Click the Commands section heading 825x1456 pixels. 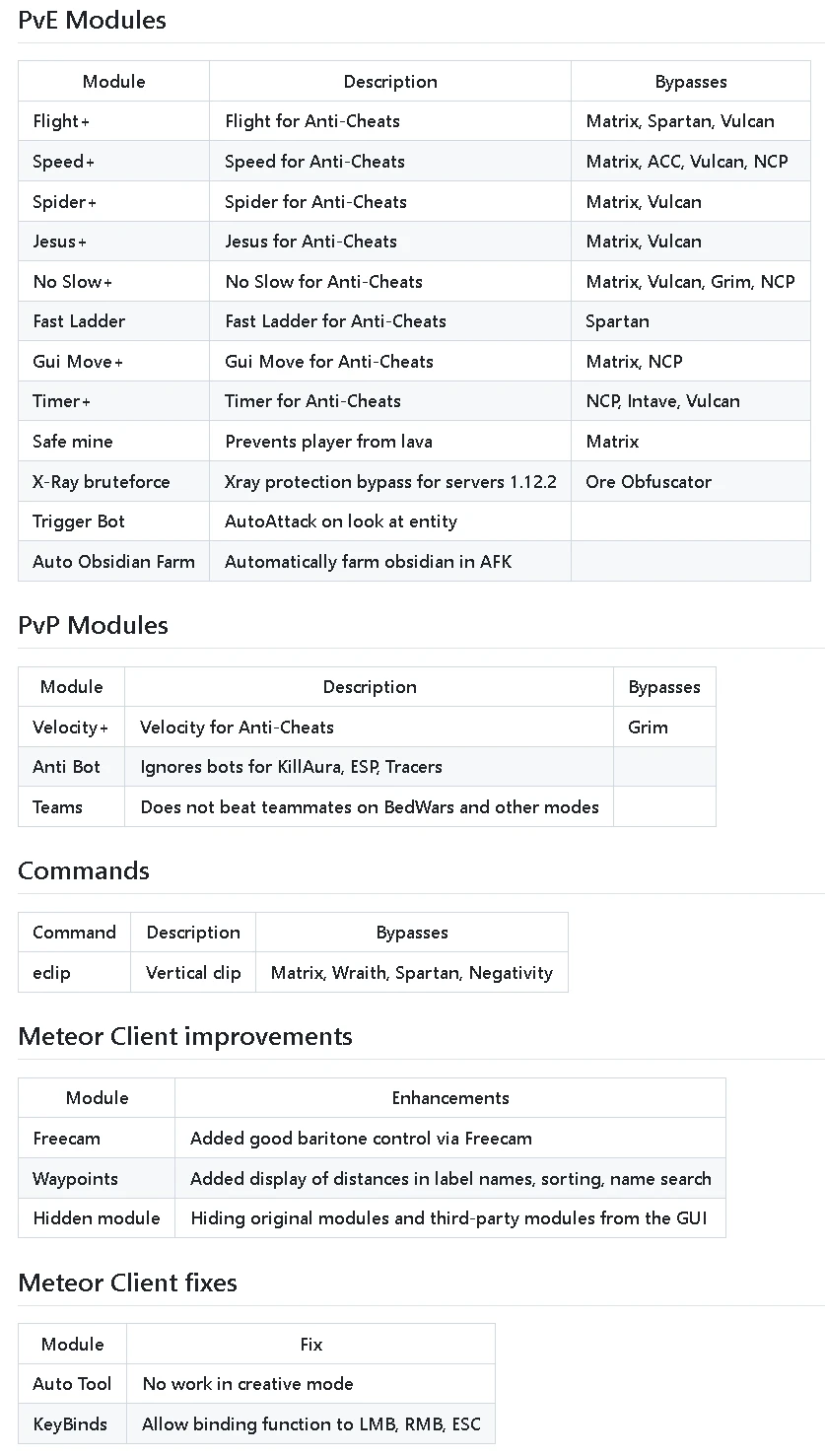(84, 870)
